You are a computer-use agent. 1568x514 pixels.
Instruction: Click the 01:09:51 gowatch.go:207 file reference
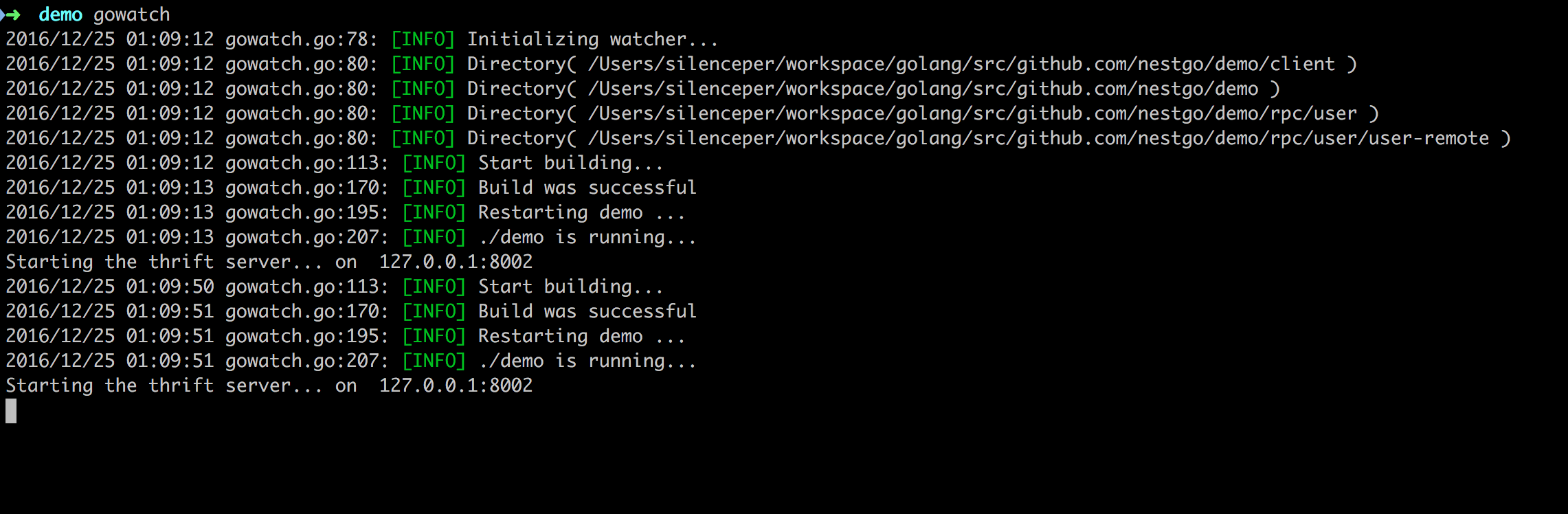tap(306, 361)
